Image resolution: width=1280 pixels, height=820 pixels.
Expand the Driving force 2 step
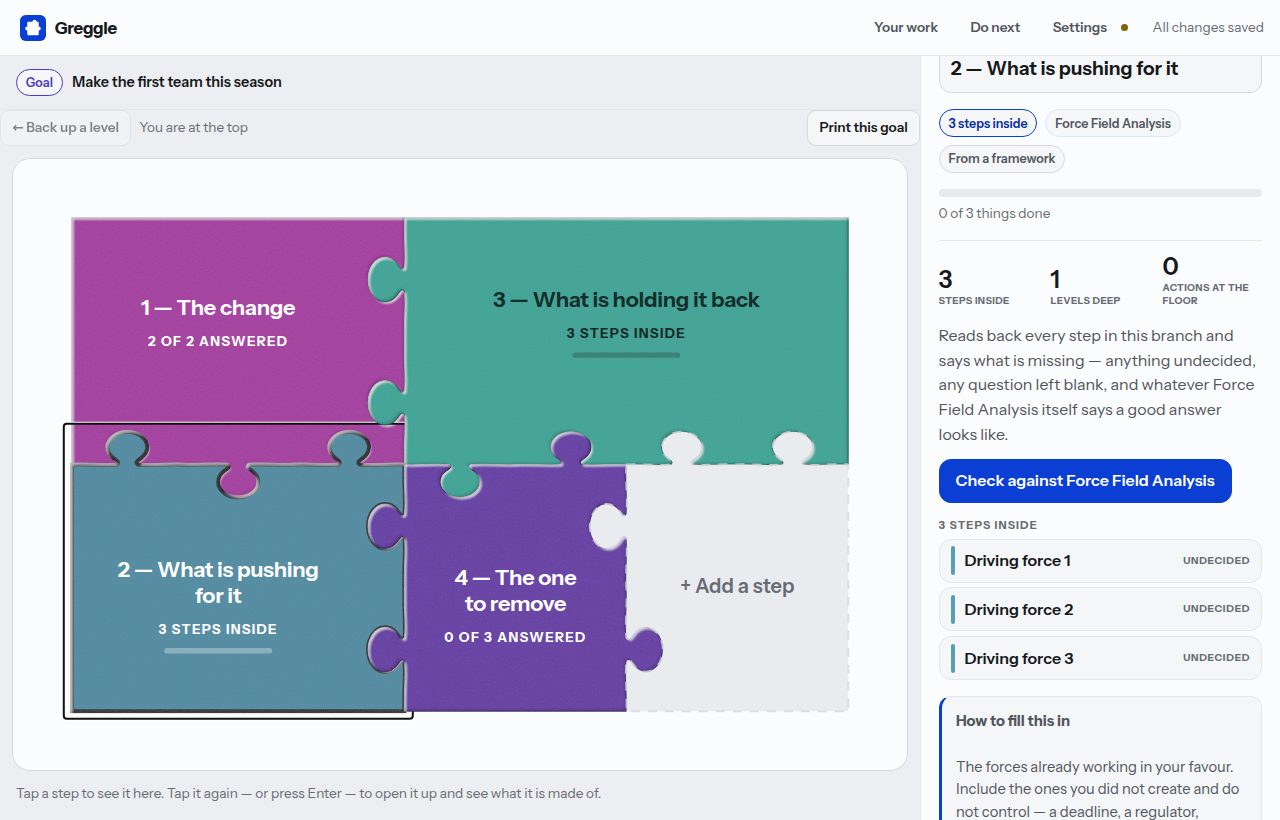pos(1100,609)
